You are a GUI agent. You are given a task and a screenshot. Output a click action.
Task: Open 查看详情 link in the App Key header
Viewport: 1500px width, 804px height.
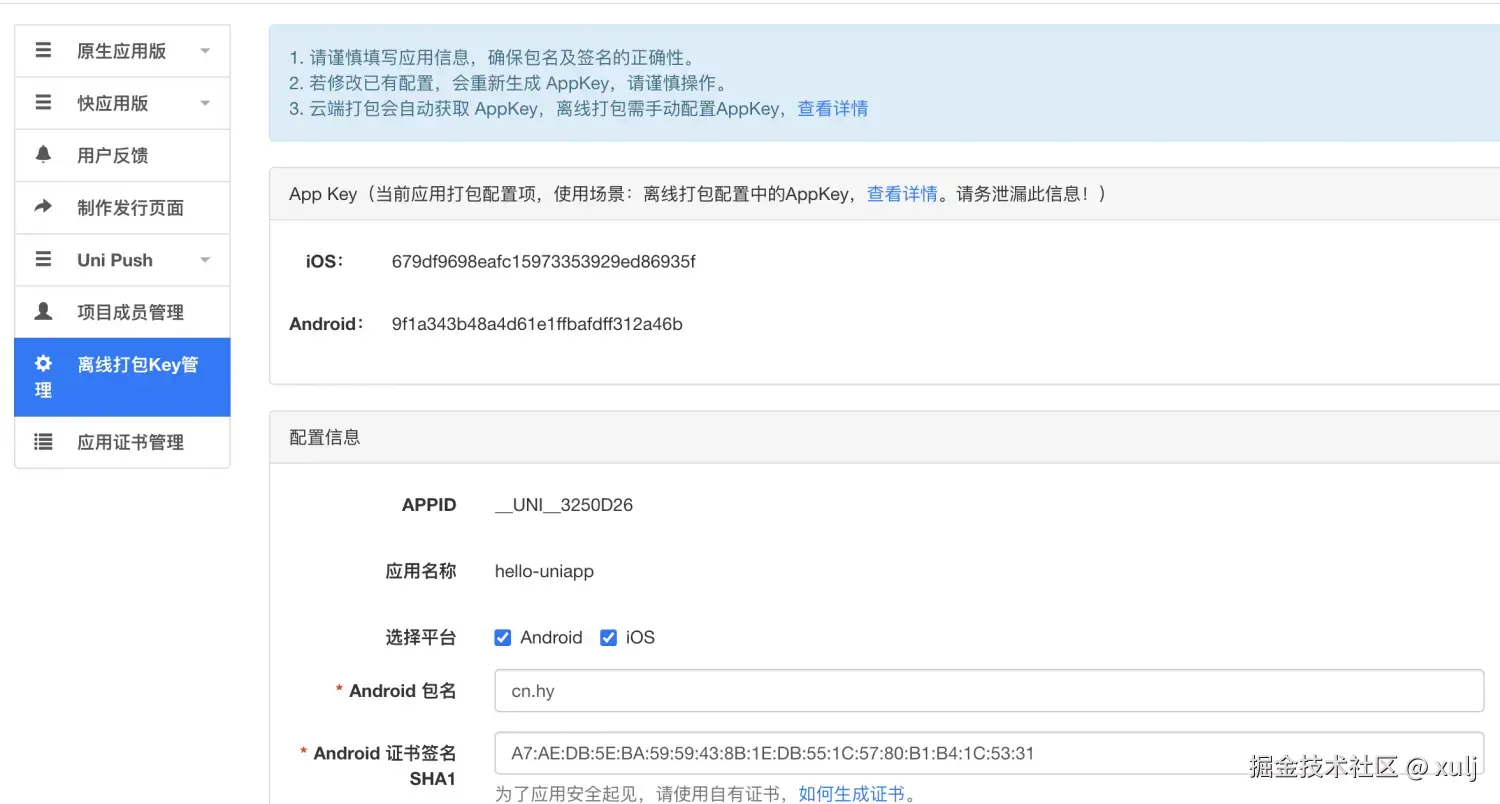902,194
